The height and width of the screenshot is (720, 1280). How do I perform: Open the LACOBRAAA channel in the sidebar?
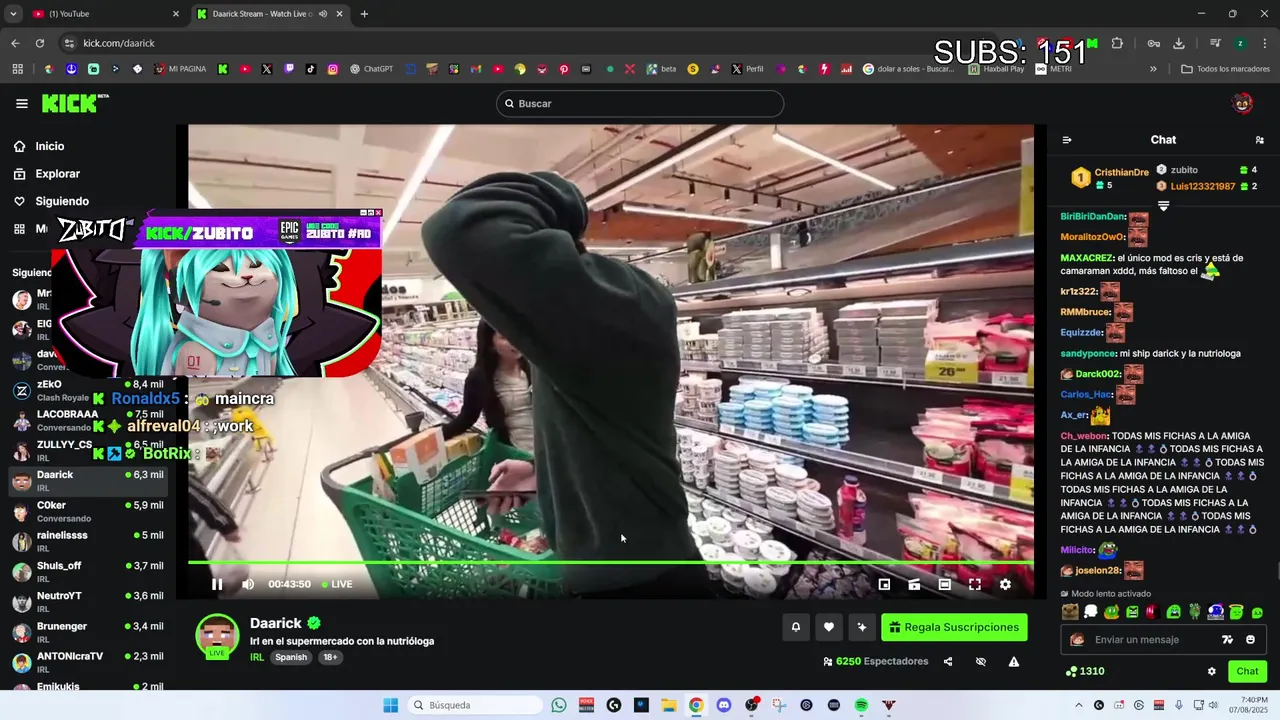pyautogui.click(x=88, y=420)
